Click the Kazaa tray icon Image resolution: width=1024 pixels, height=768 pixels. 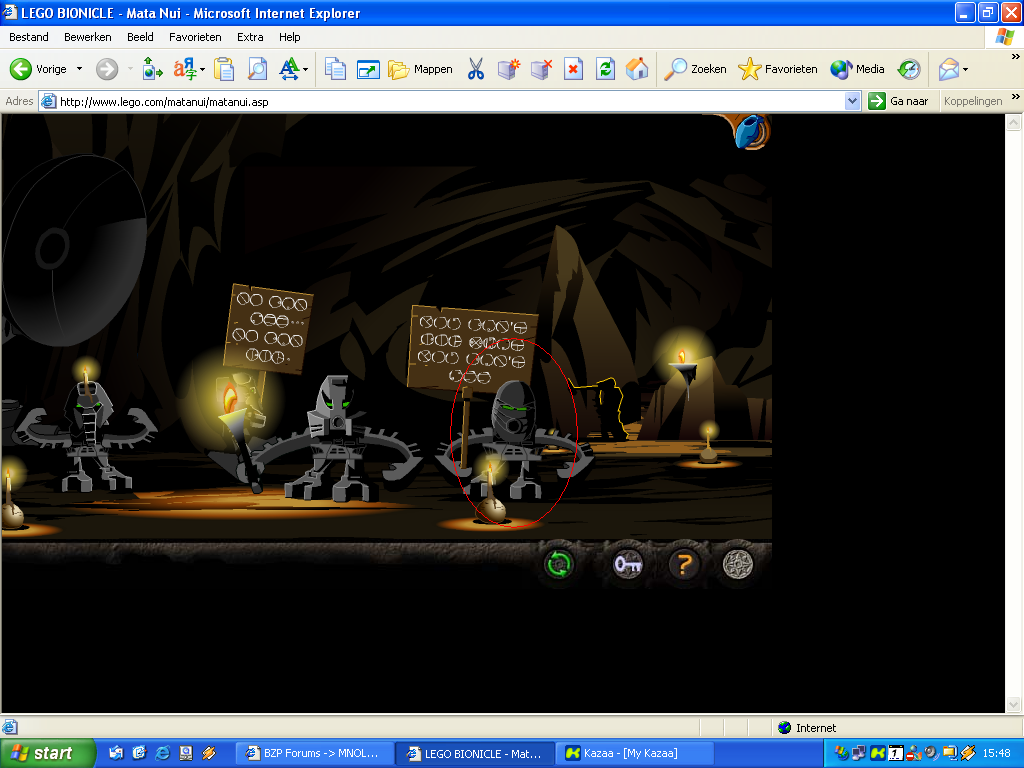point(878,753)
